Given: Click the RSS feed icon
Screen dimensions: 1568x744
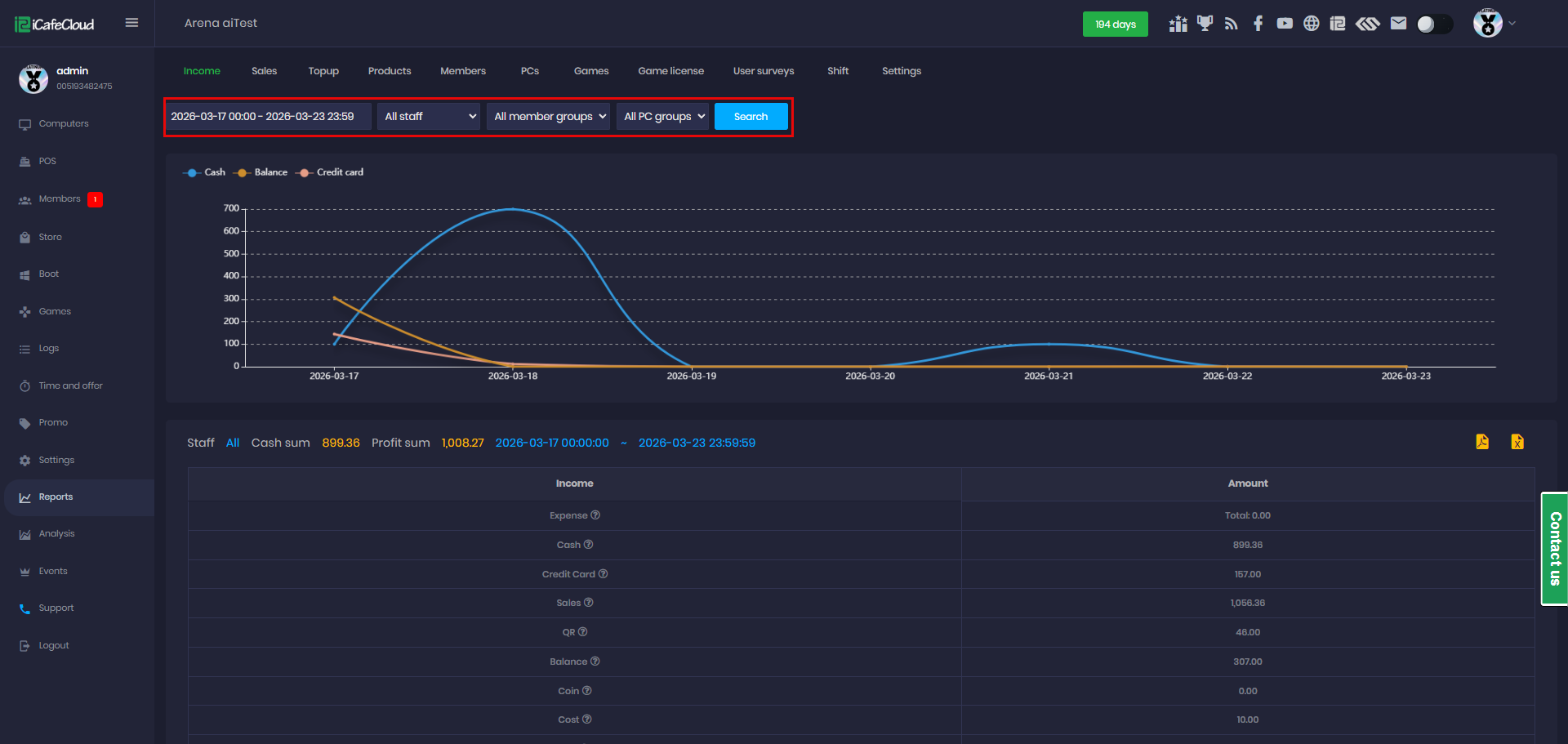Looking at the screenshot, I should (1232, 24).
